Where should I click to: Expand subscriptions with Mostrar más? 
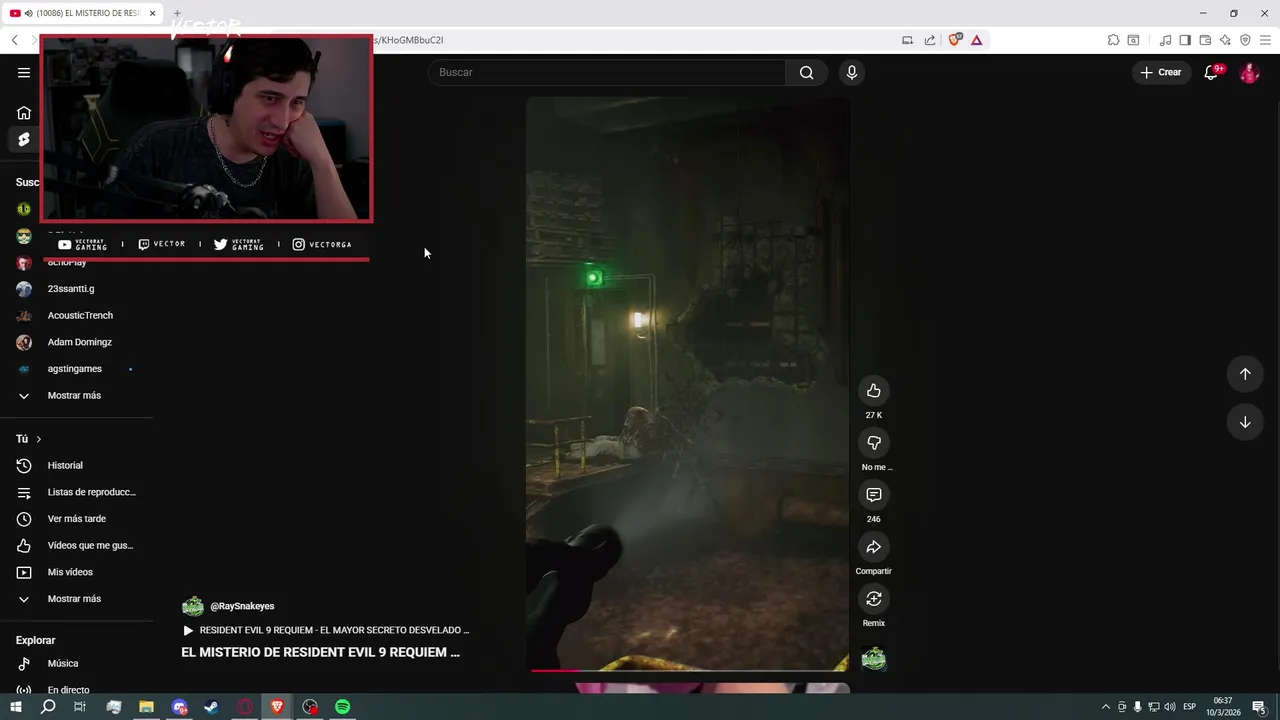74,396
